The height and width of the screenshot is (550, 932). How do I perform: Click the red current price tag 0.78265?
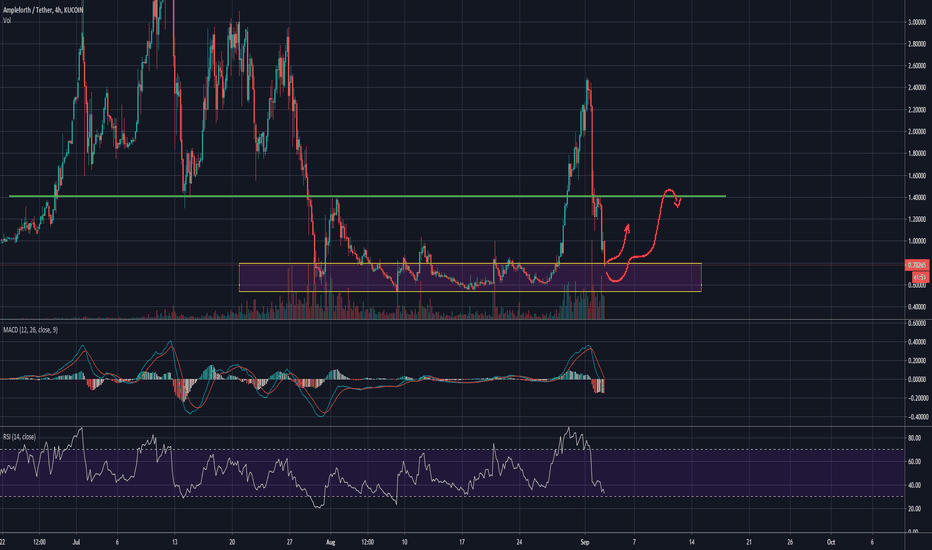click(x=917, y=265)
